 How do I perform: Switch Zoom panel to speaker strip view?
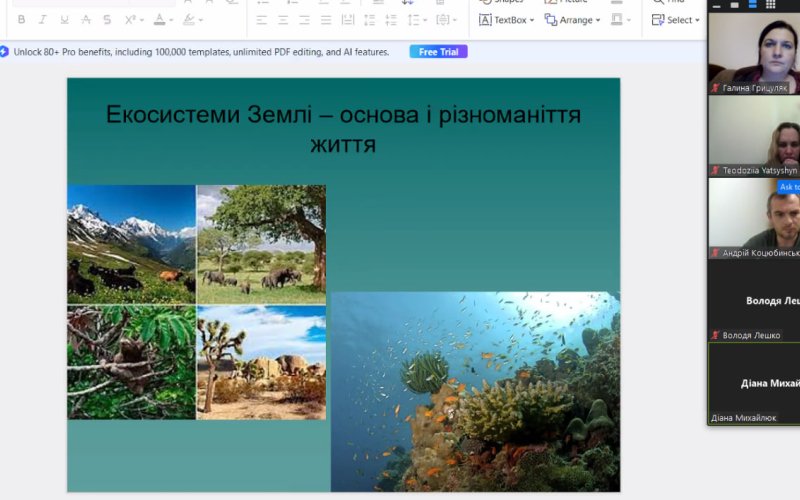(752, 5)
